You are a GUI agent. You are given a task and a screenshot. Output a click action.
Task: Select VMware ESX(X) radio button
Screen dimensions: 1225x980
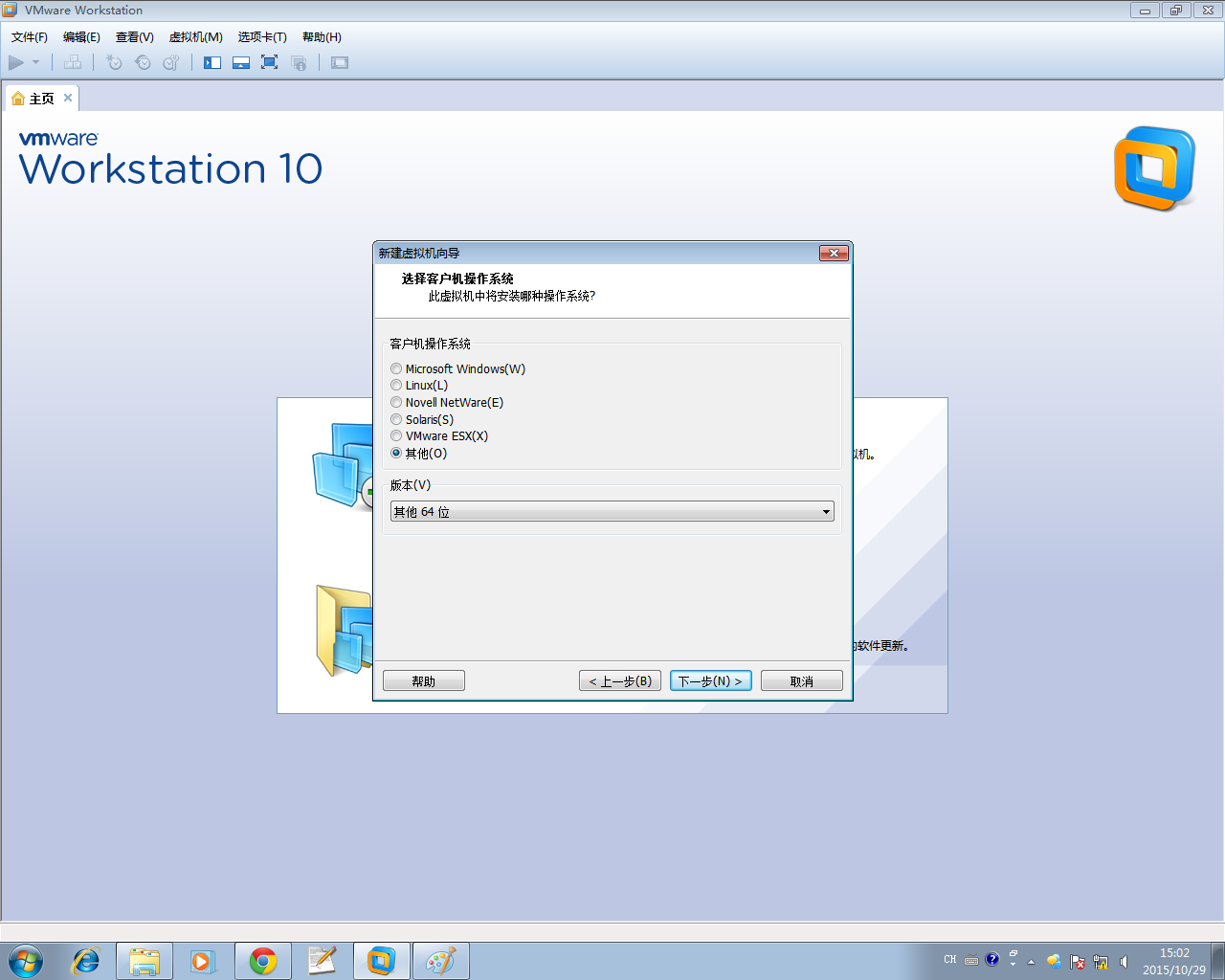tap(396, 435)
